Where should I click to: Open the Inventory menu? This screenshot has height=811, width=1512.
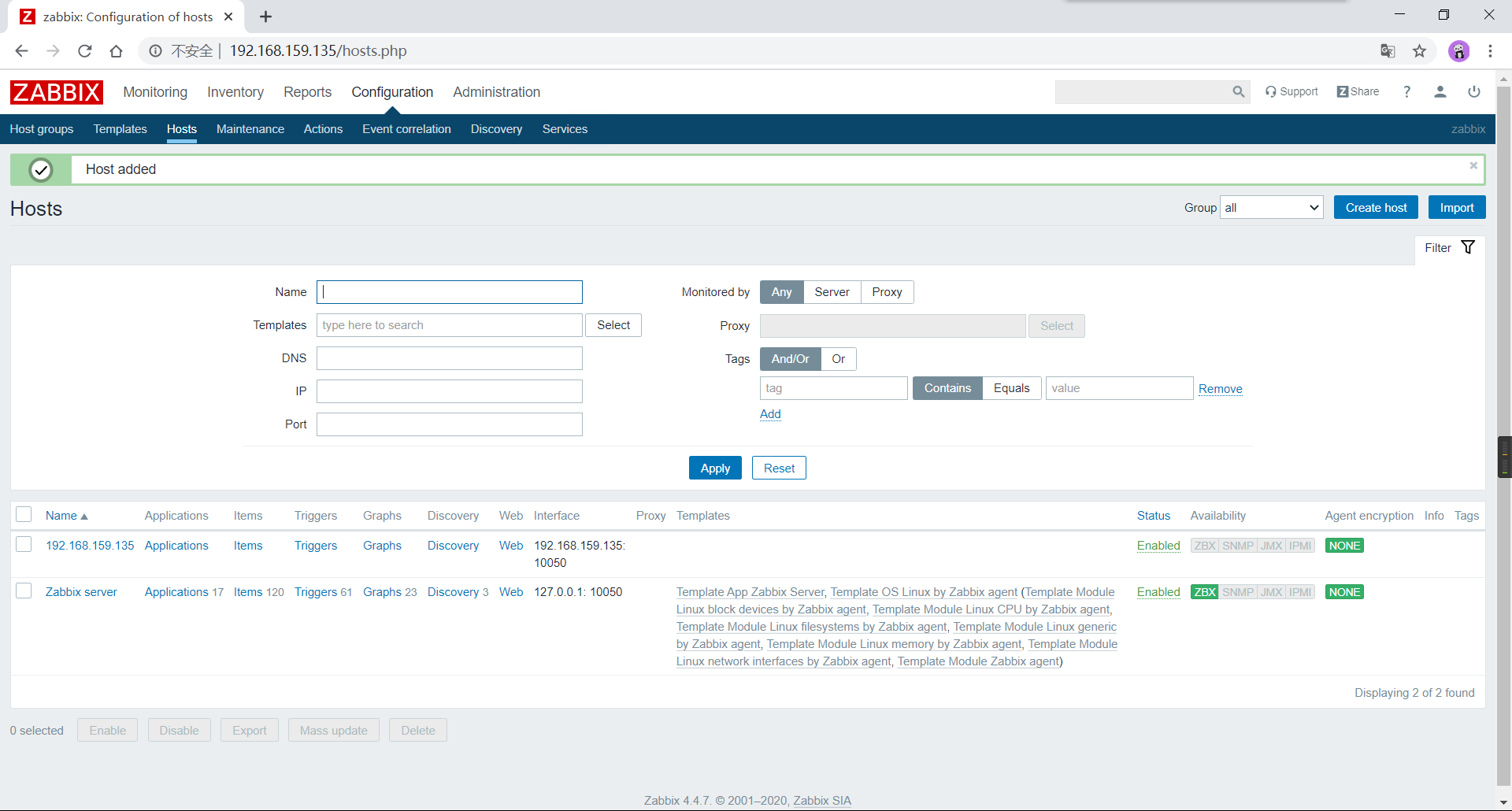pyautogui.click(x=235, y=92)
